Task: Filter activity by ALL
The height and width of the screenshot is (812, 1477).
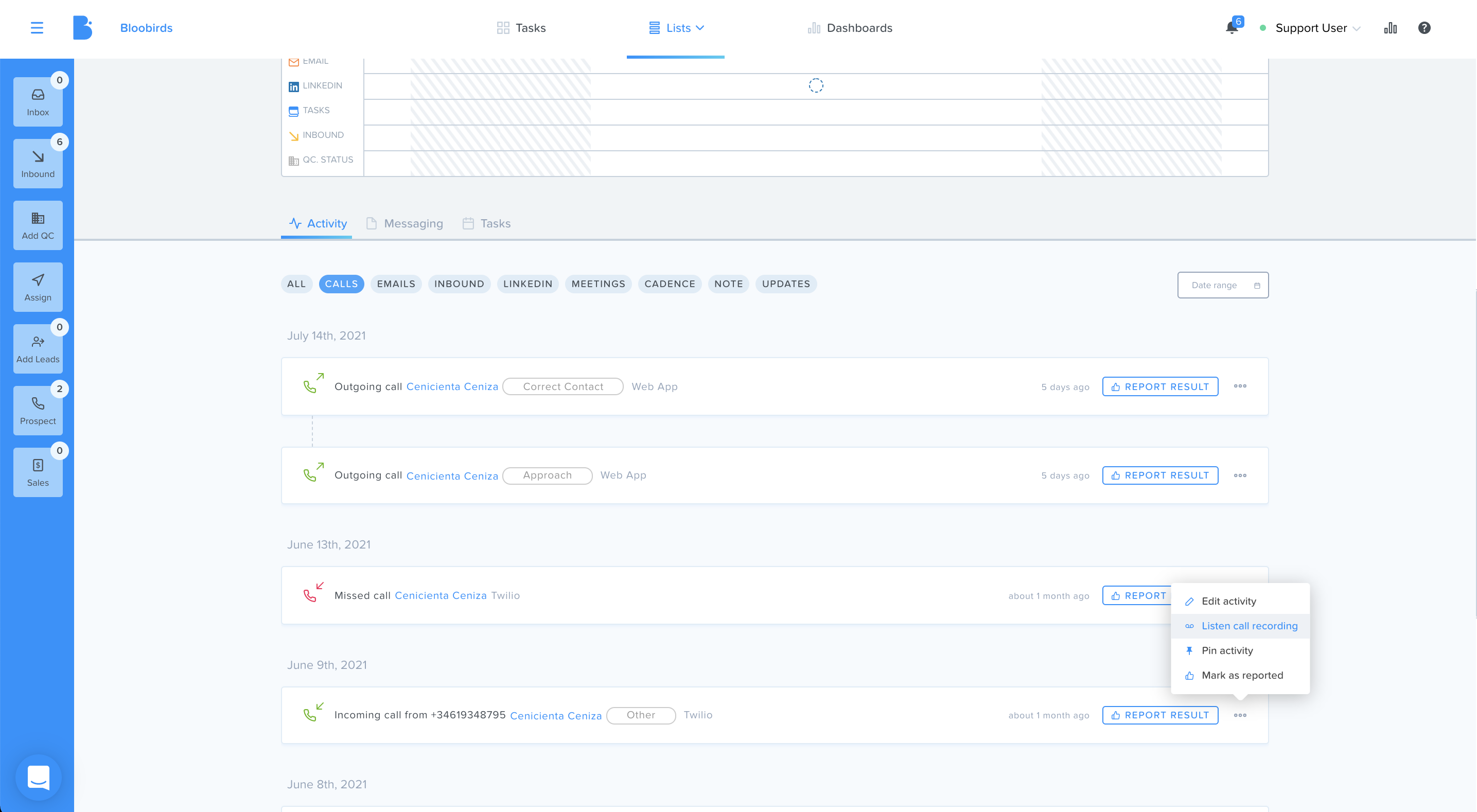Action: click(296, 284)
